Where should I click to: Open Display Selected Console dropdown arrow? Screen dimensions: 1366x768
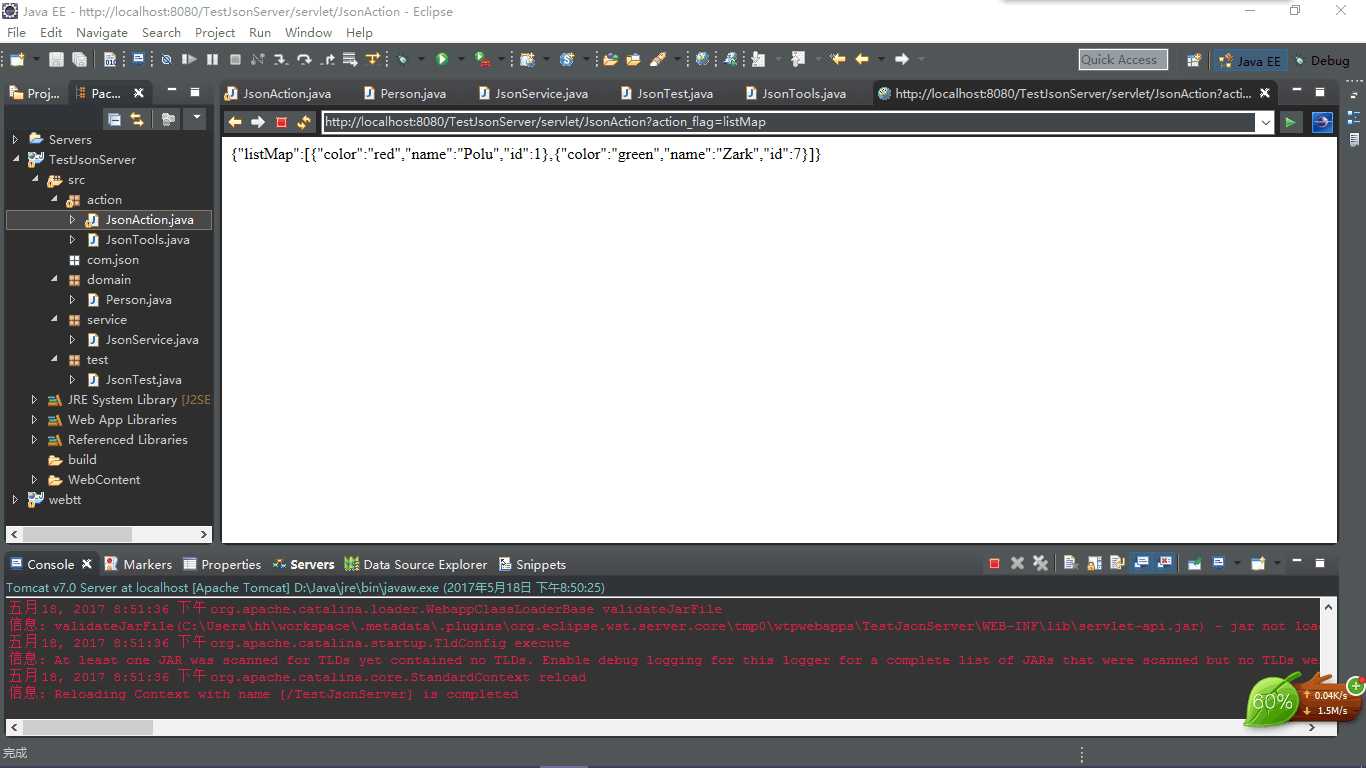pos(1237,564)
